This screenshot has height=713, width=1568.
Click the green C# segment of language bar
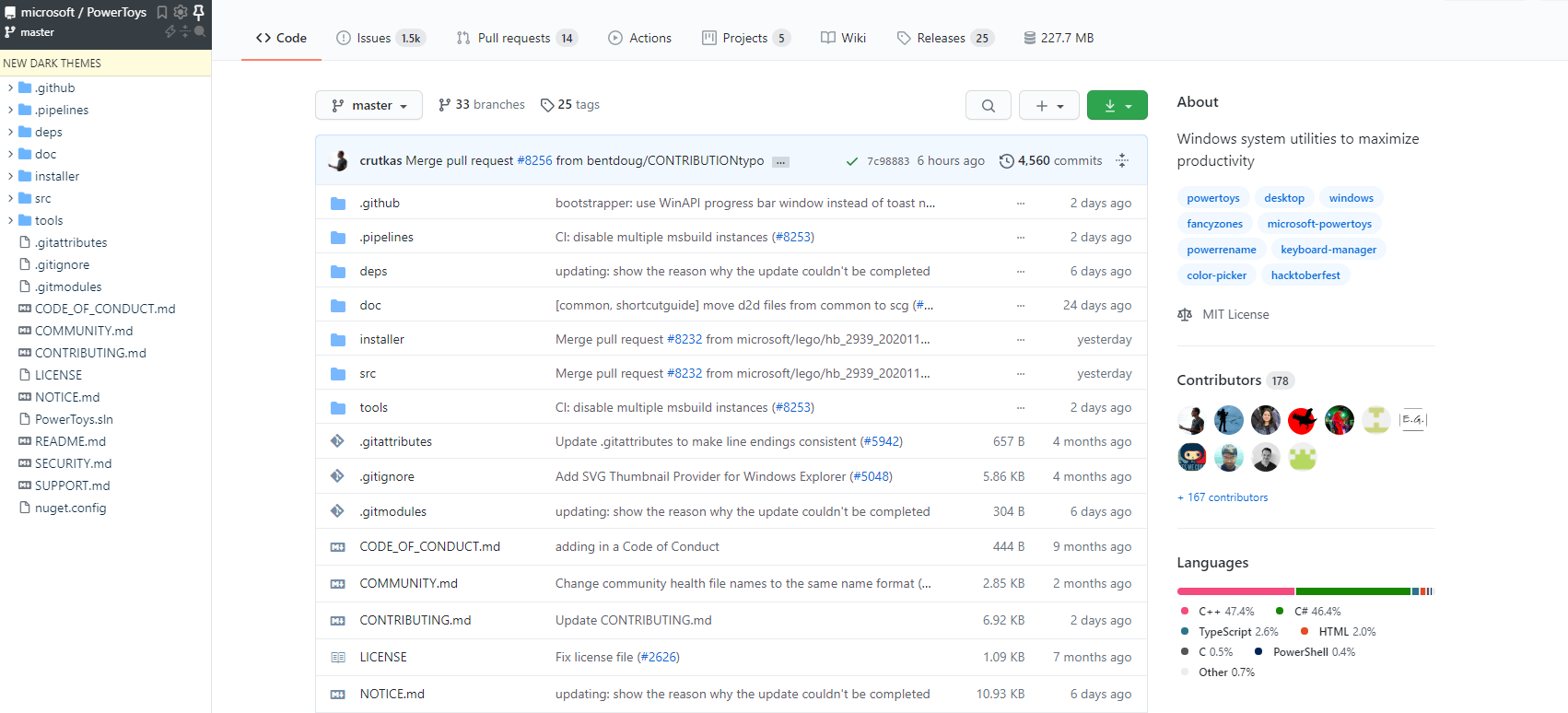coord(1353,591)
